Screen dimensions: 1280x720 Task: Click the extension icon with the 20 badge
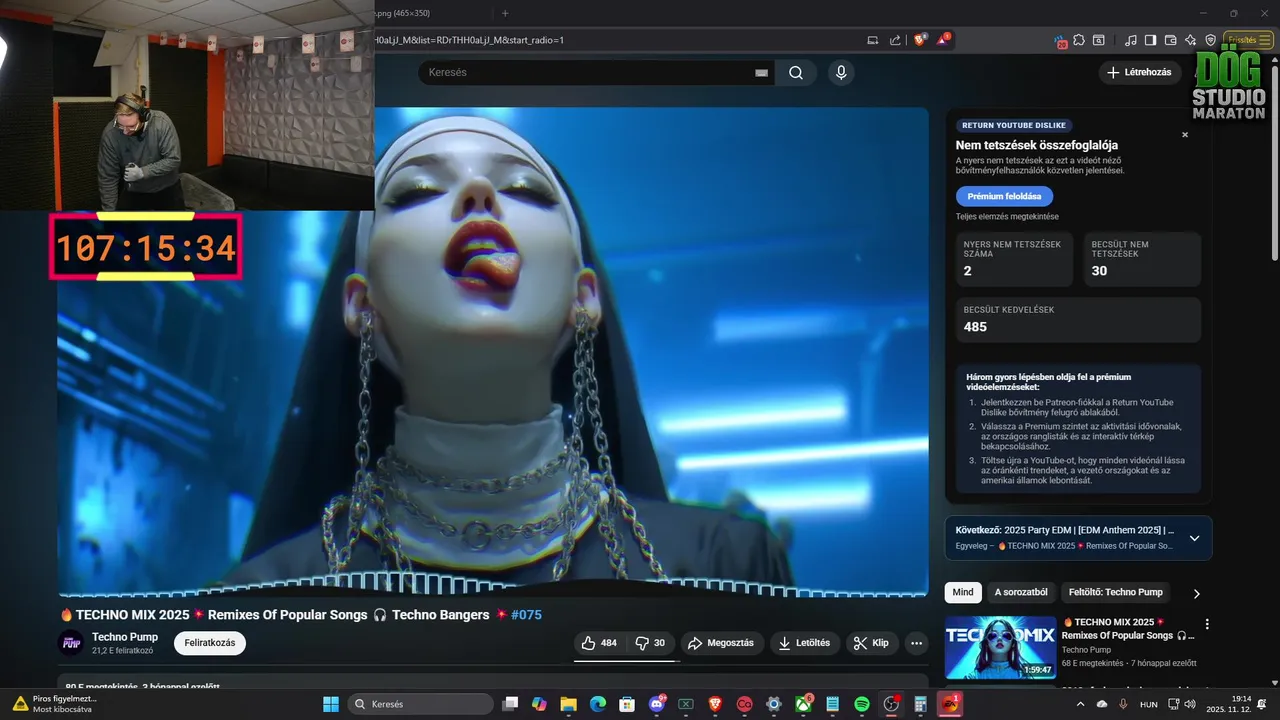click(1061, 41)
